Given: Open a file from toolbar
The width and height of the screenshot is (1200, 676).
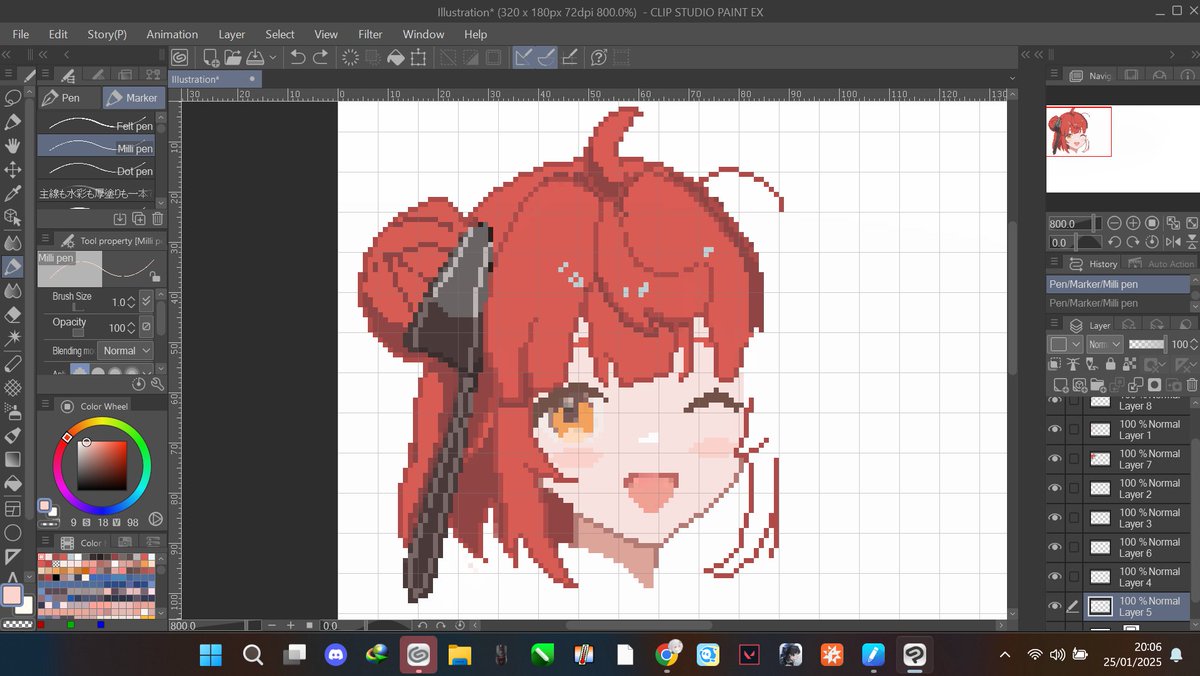Looking at the screenshot, I should click(x=232, y=58).
